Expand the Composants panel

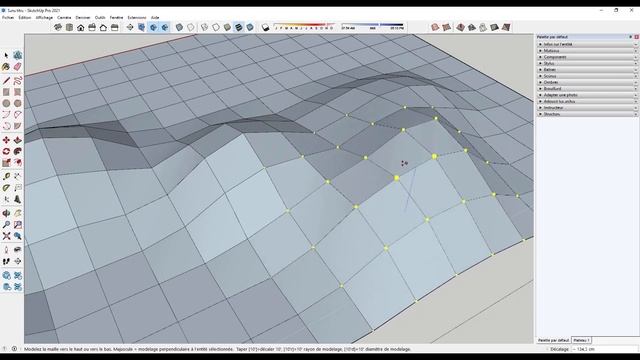click(587, 57)
